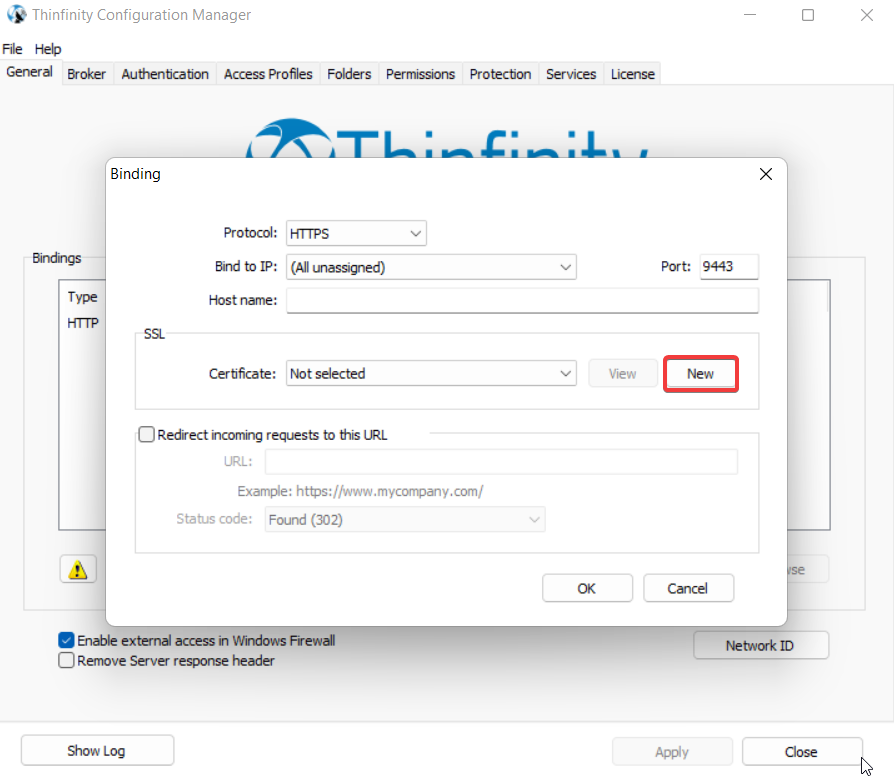This screenshot has width=894, height=778.
Task: Close the Thinfinity Configuration Manager window
Action: coord(867,15)
